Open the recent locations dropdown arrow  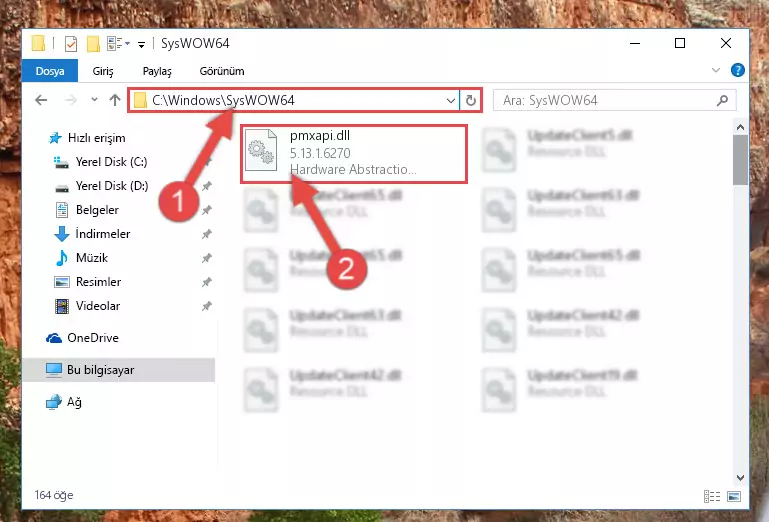(x=94, y=100)
